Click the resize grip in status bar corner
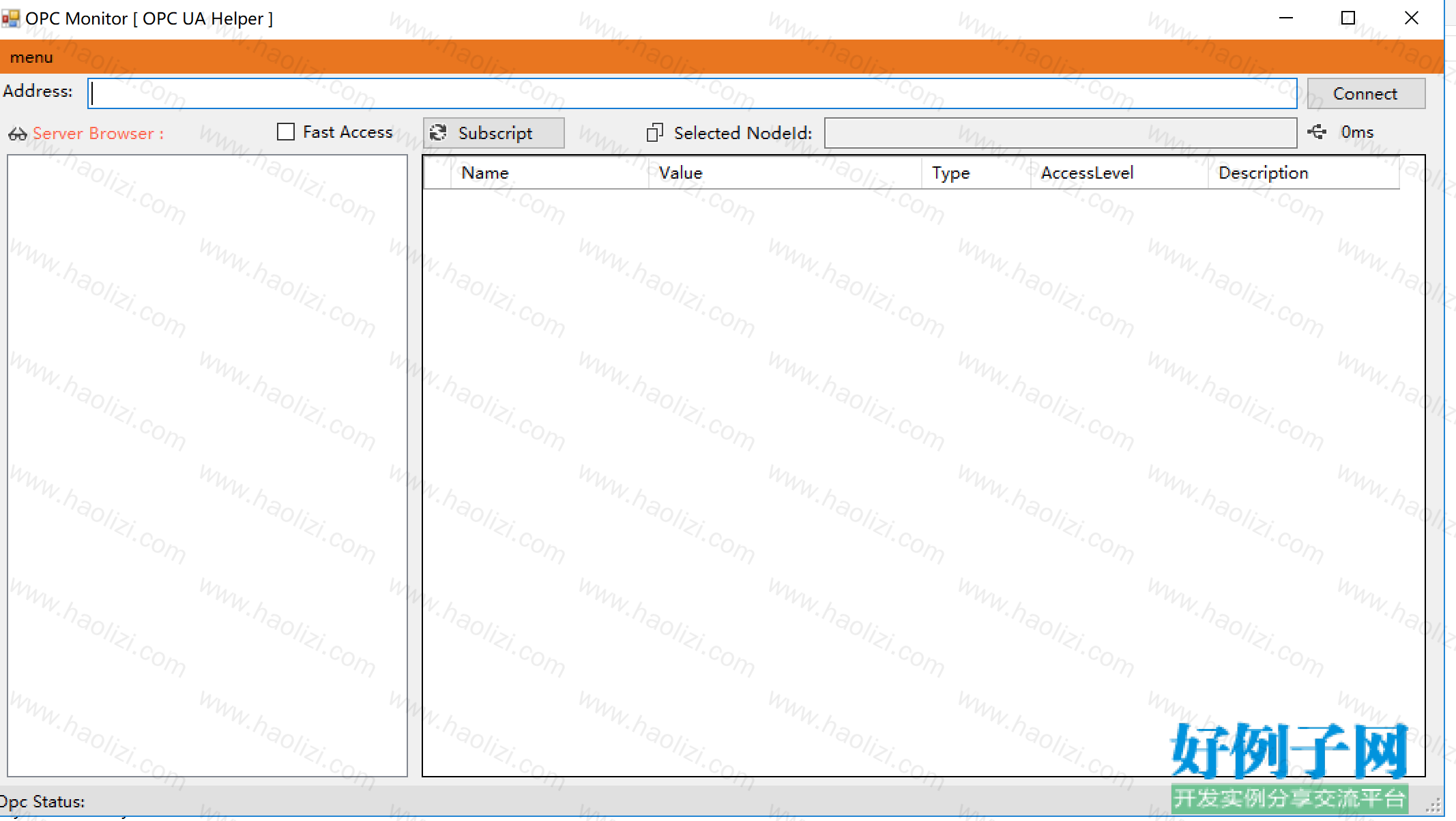The height and width of the screenshot is (821, 1456). tap(1434, 806)
